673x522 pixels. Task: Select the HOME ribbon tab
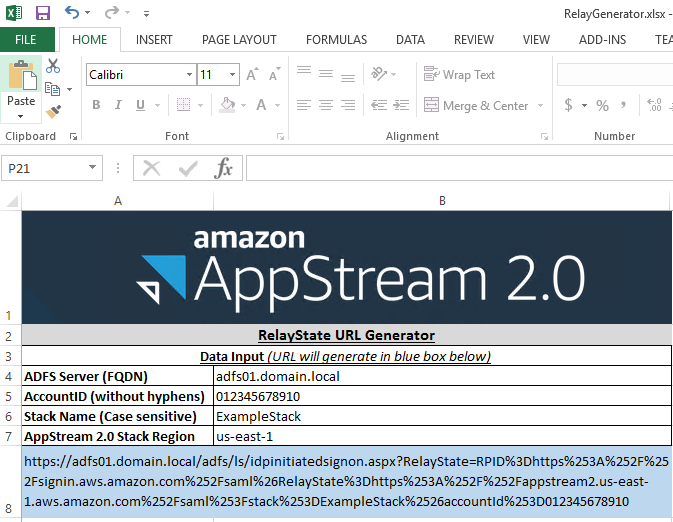click(89, 39)
